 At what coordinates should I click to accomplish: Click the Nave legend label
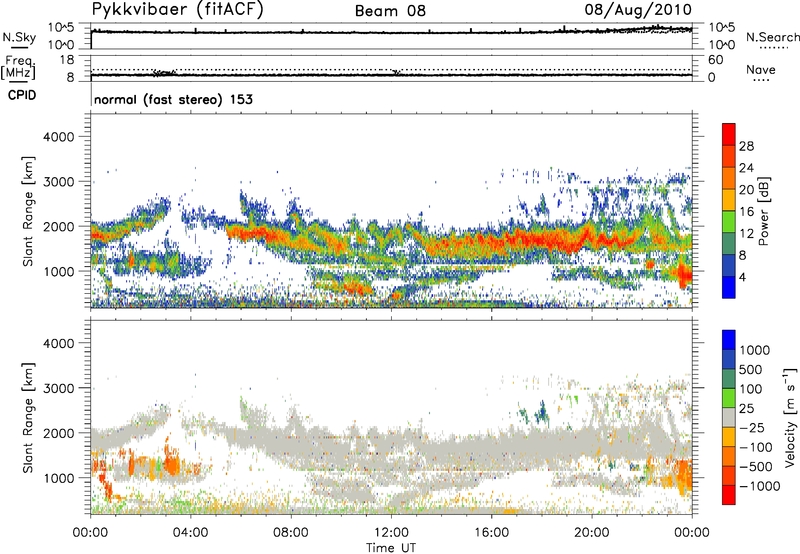761,69
